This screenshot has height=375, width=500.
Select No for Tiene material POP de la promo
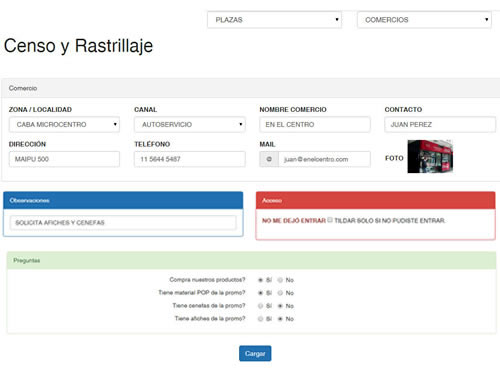(x=280, y=293)
